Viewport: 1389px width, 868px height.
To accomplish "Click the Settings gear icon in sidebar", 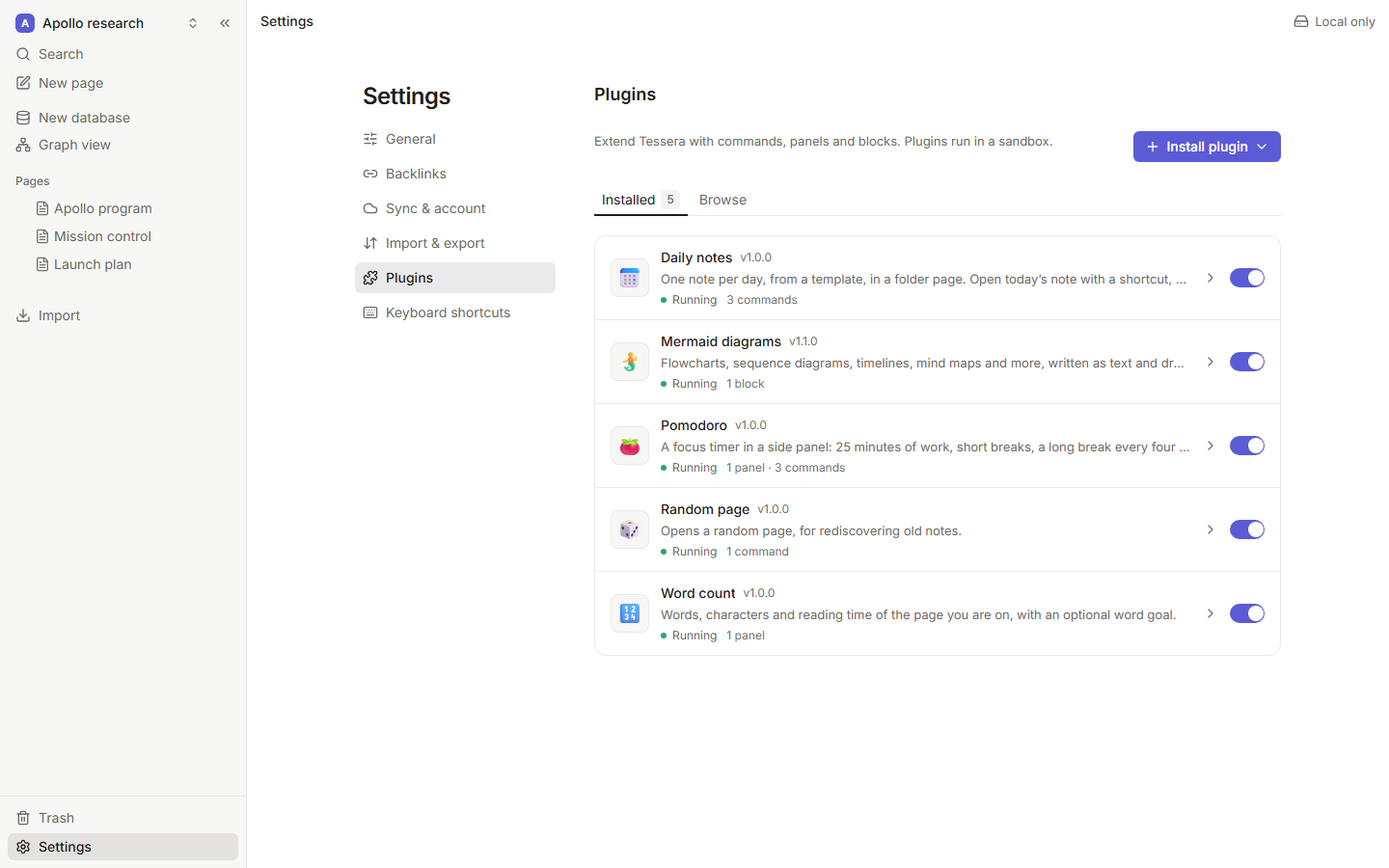I will [x=23, y=847].
